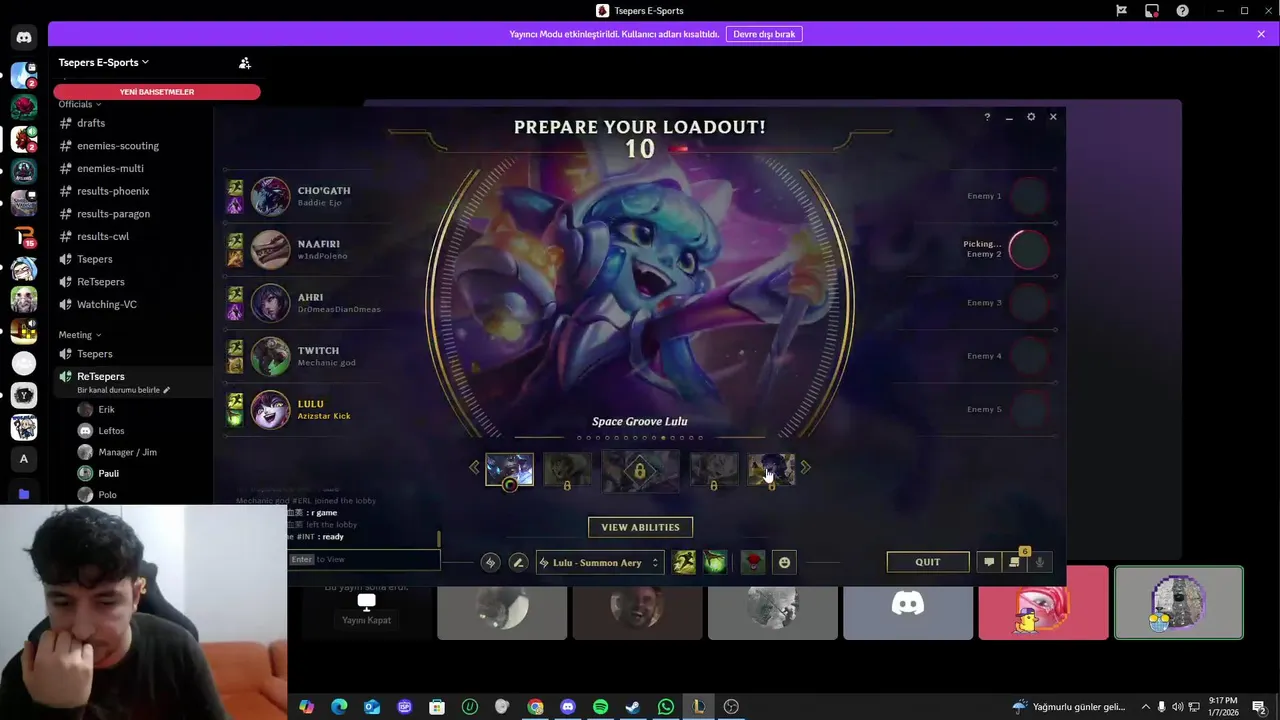Open Discord help question mark icon

pos(1183,11)
